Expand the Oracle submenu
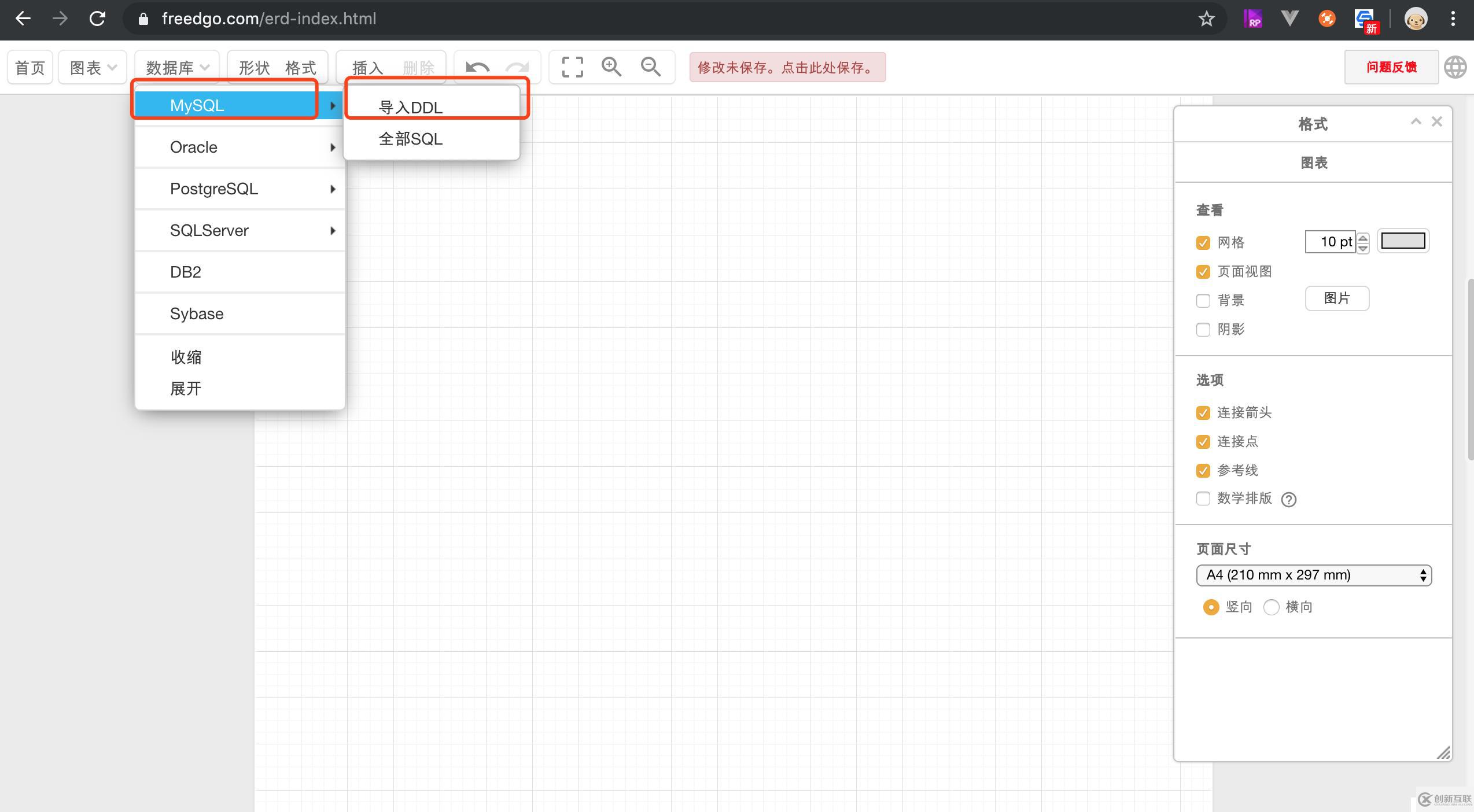 239,147
